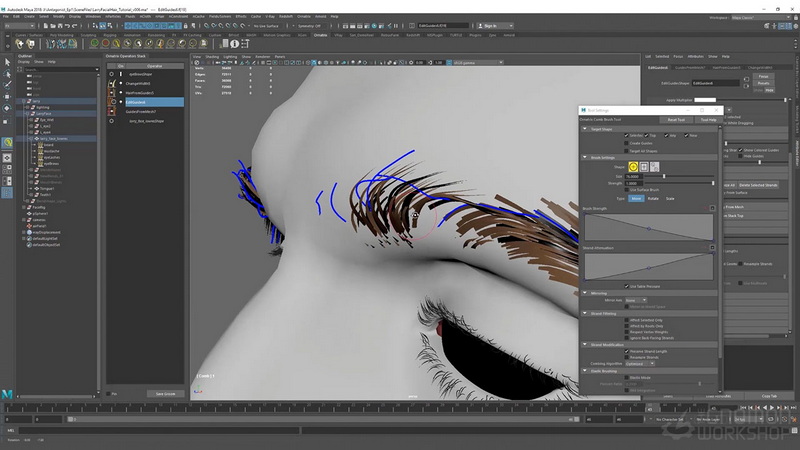
Task: Collapse the Strand Modification section
Action: pos(585,344)
